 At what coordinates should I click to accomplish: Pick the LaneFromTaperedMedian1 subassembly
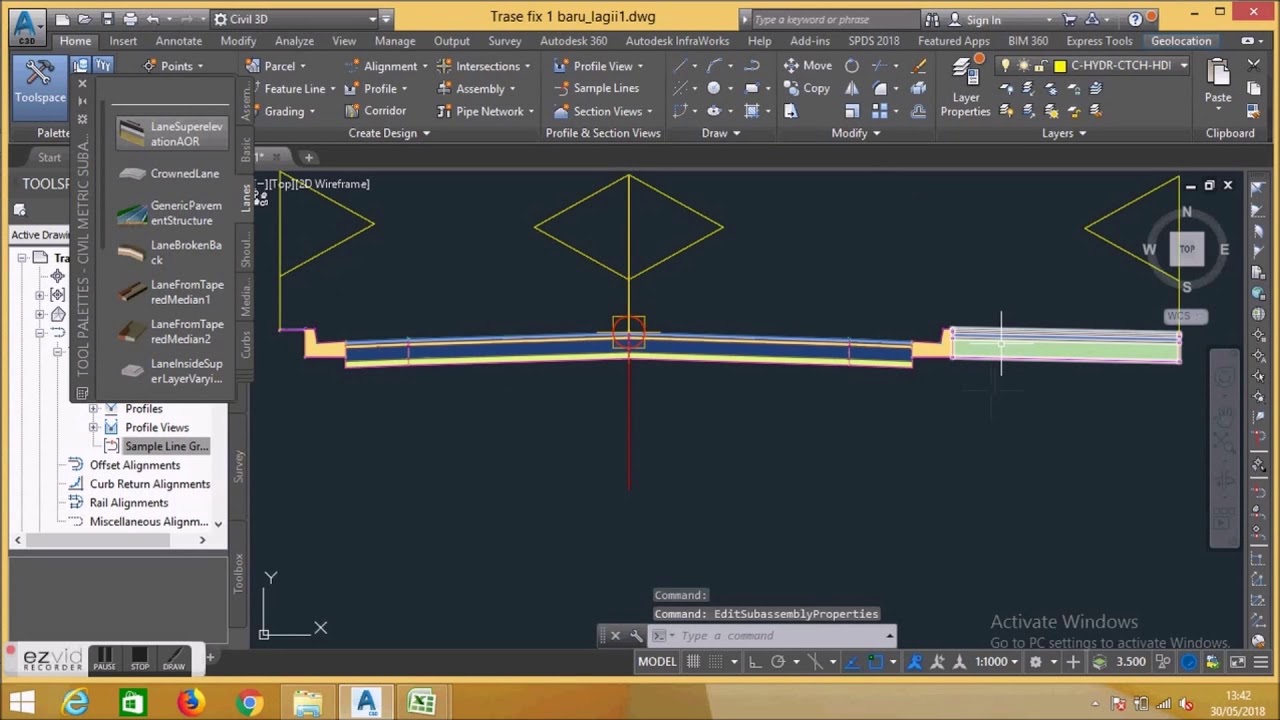click(x=171, y=292)
